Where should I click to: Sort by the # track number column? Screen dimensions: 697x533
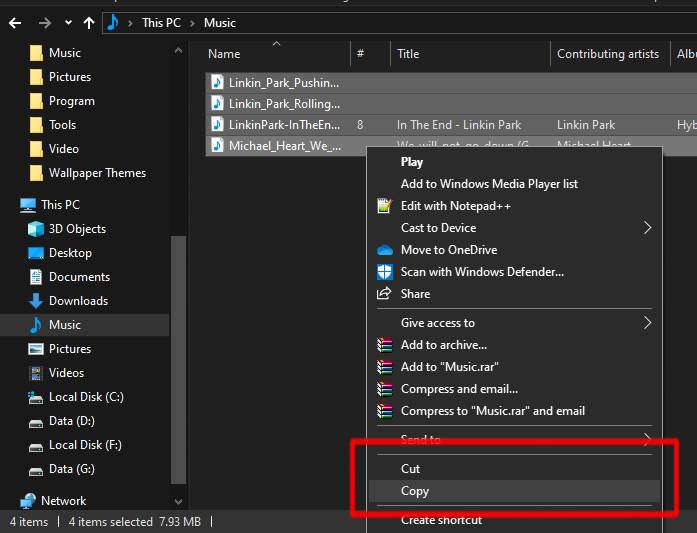click(371, 54)
